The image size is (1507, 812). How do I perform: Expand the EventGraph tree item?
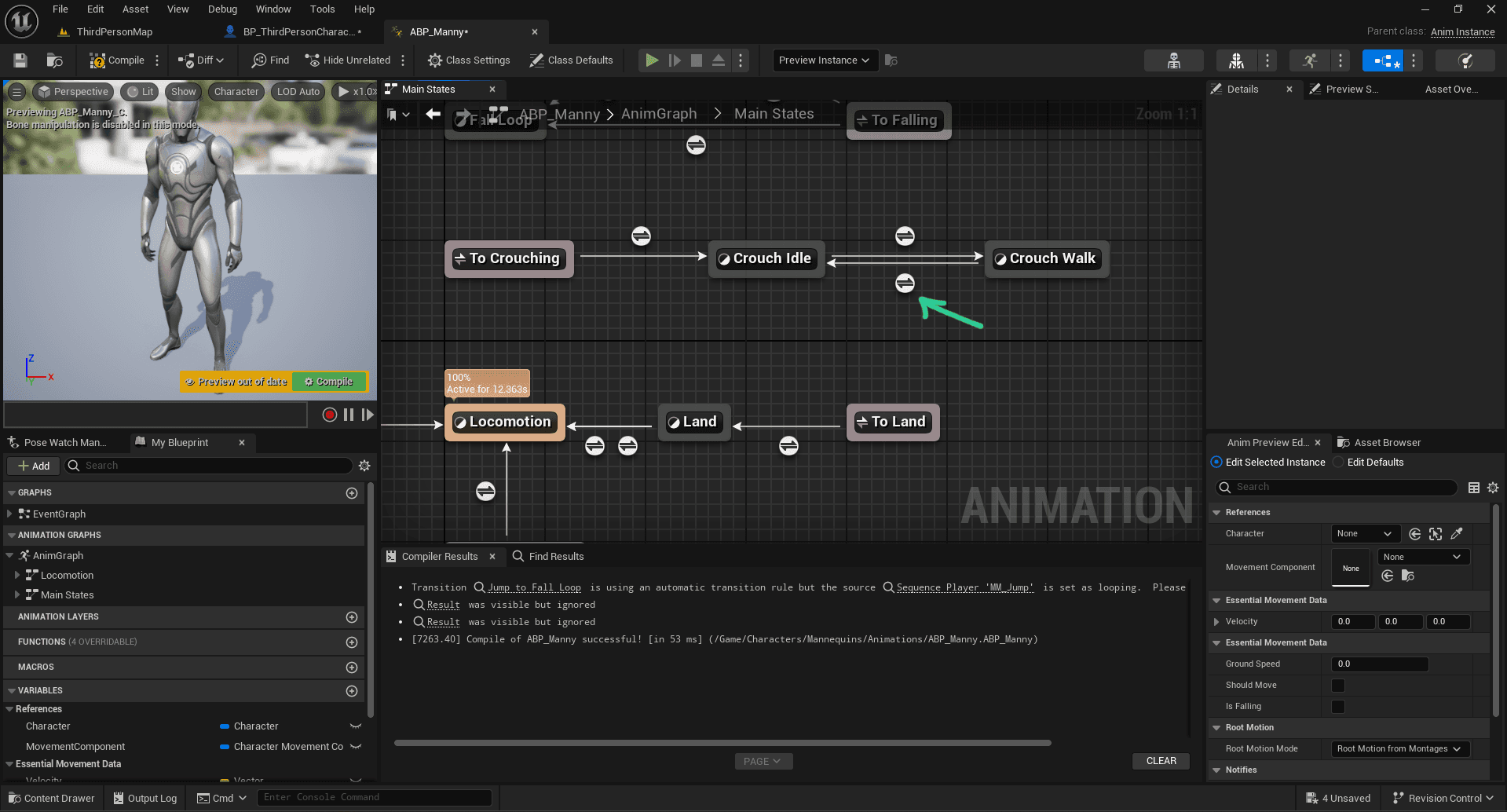9,514
